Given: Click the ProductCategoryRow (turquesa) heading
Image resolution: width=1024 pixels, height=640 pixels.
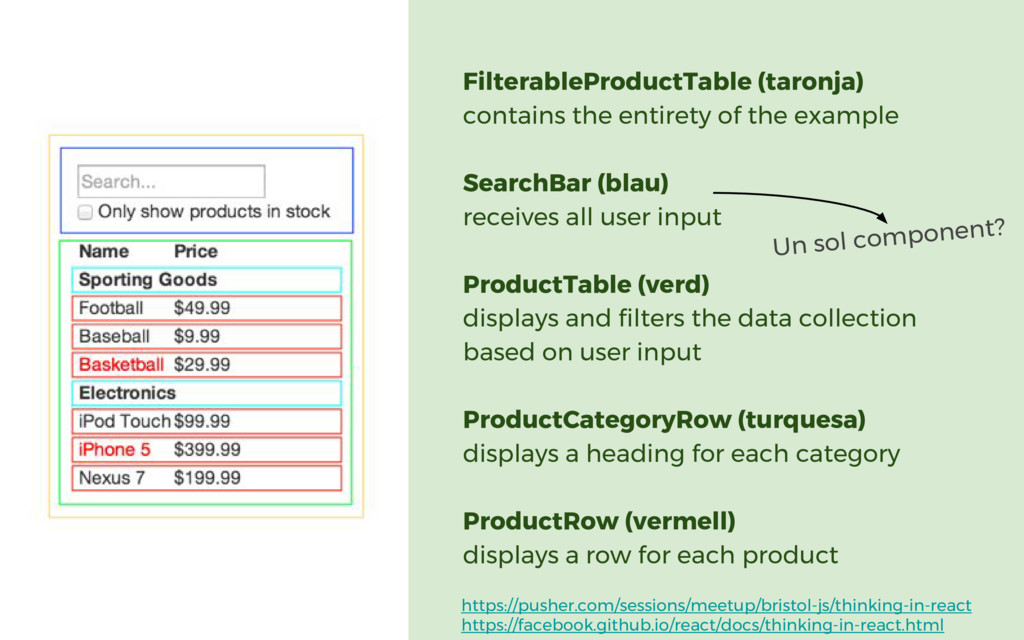Looking at the screenshot, I should [x=664, y=420].
